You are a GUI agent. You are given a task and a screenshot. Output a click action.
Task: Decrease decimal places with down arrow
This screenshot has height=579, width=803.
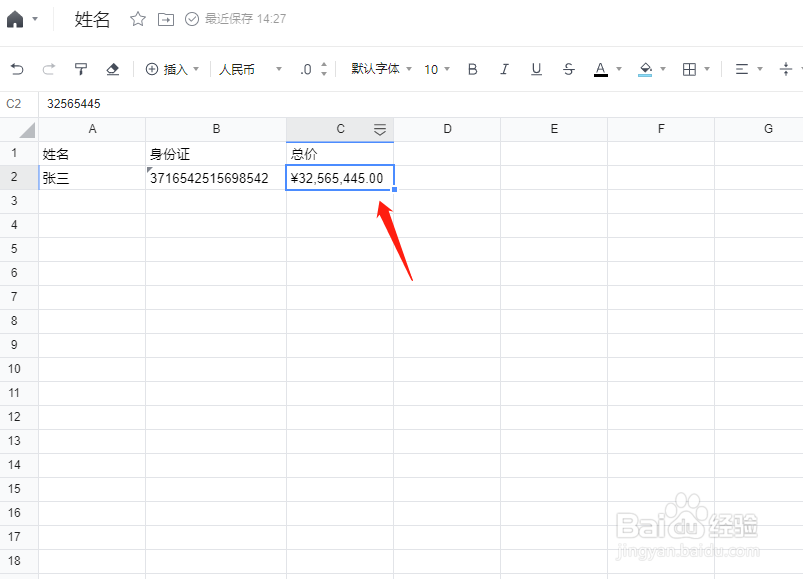pyautogui.click(x=324, y=74)
